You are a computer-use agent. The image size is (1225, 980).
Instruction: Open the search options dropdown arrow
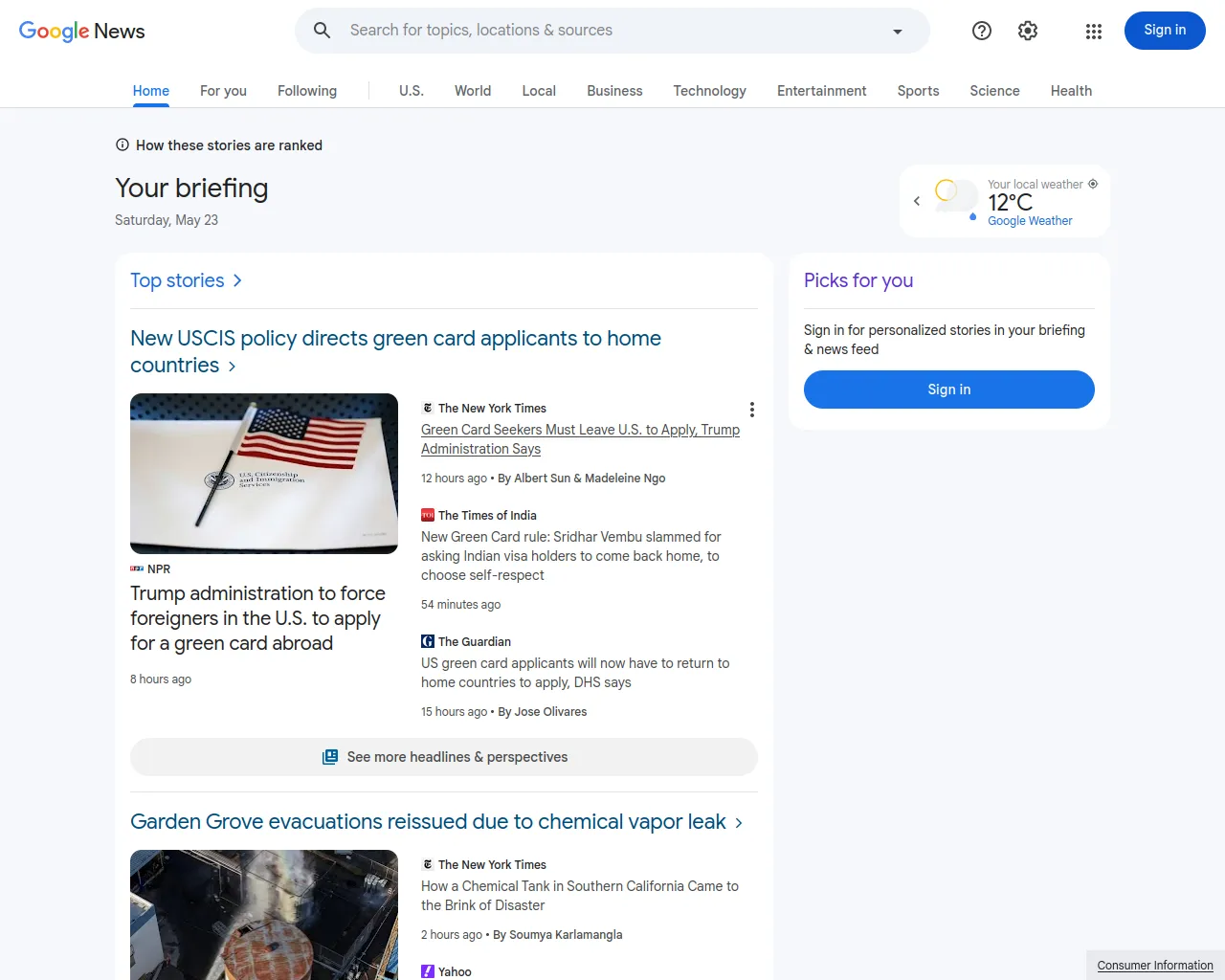898,32
